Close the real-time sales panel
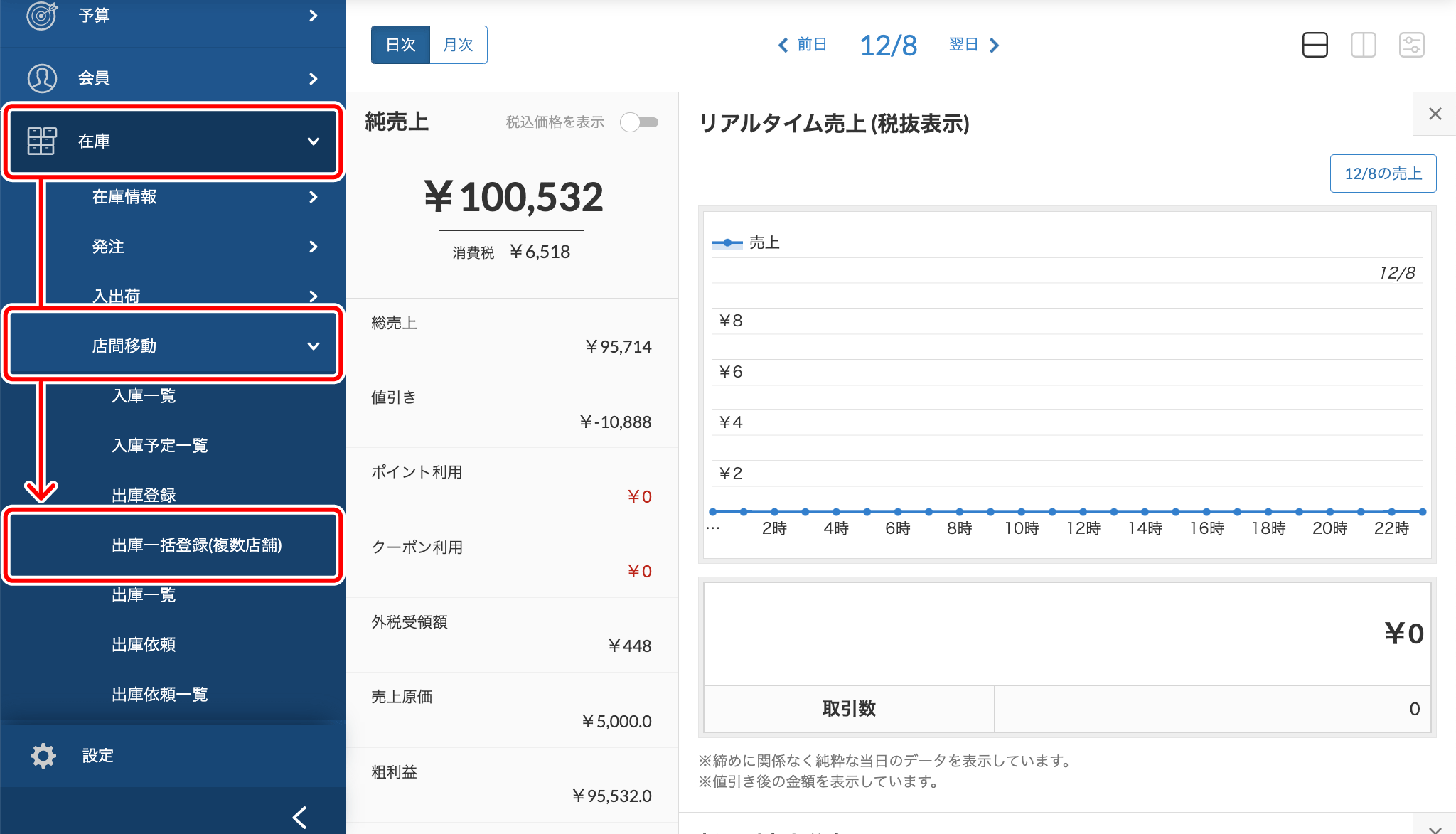This screenshot has width=1456, height=834. [1435, 114]
